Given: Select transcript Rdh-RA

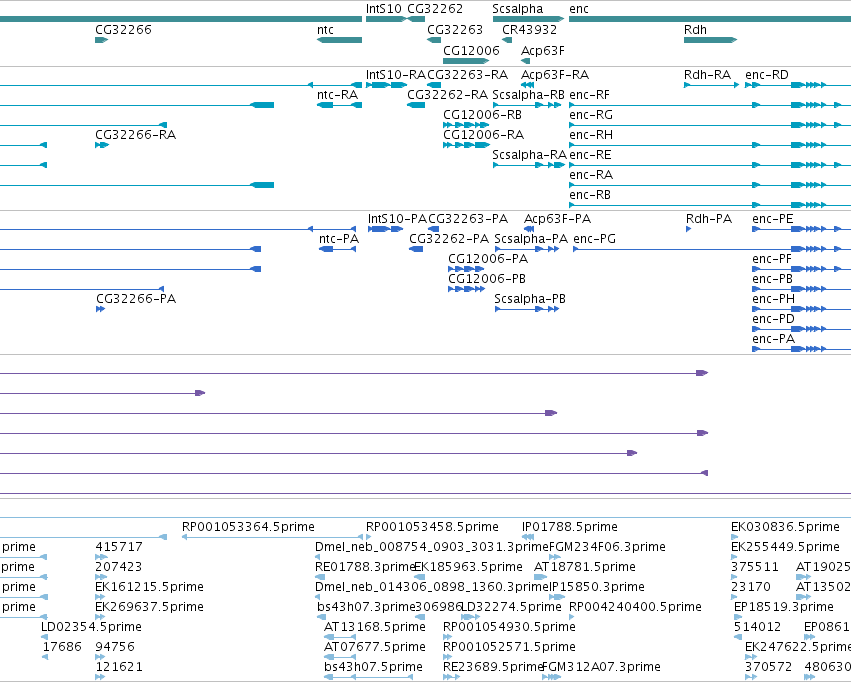Looking at the screenshot, I should pos(712,85).
